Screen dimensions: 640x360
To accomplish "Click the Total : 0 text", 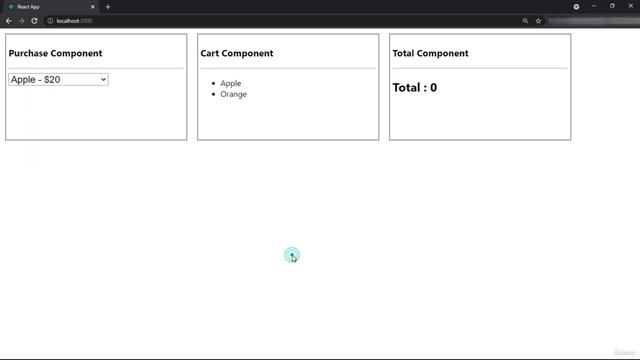I will click(415, 88).
